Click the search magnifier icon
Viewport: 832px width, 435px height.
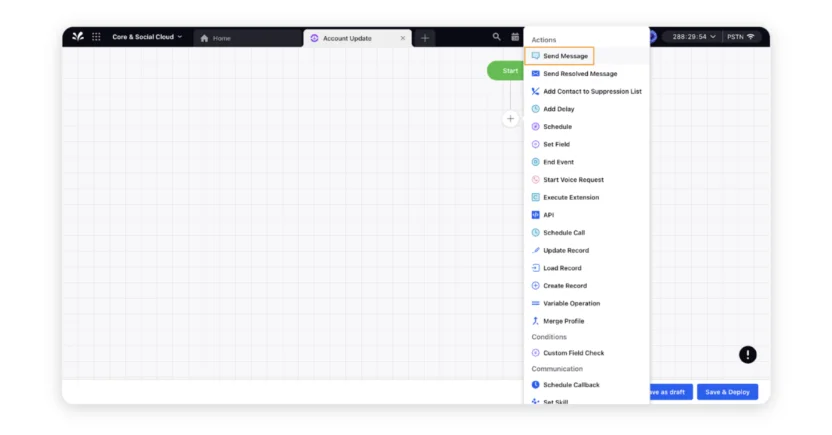[496, 37]
